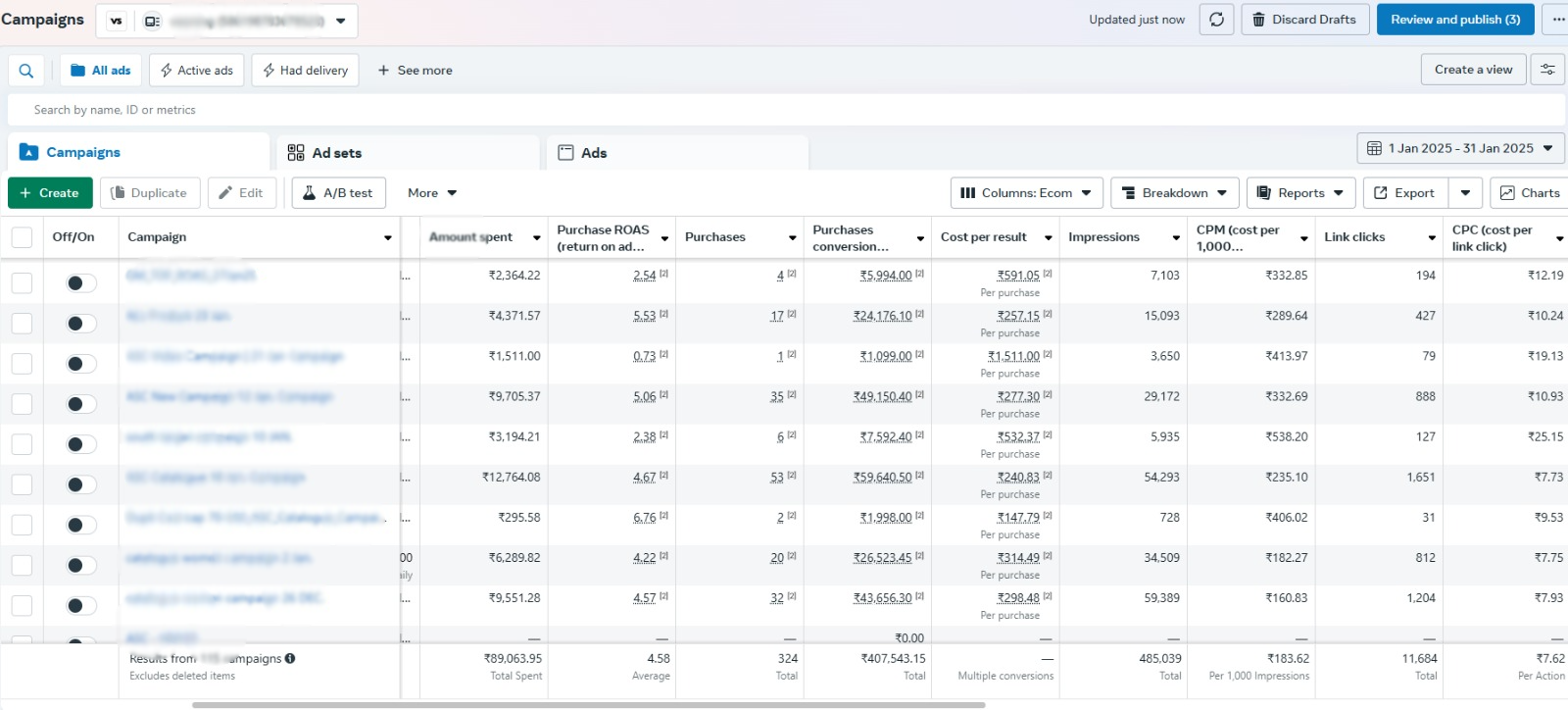Click the refresh data icon

tap(1216, 20)
